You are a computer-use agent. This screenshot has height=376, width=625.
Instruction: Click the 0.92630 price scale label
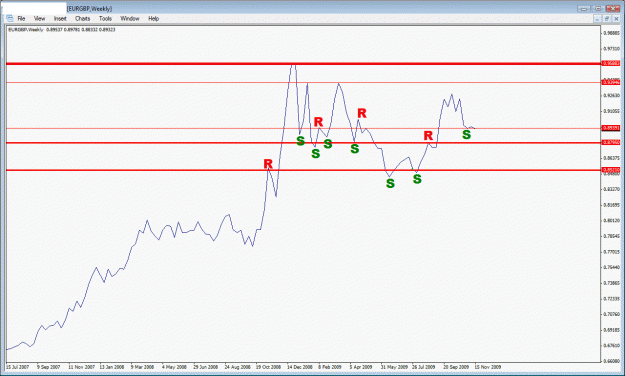coord(611,95)
